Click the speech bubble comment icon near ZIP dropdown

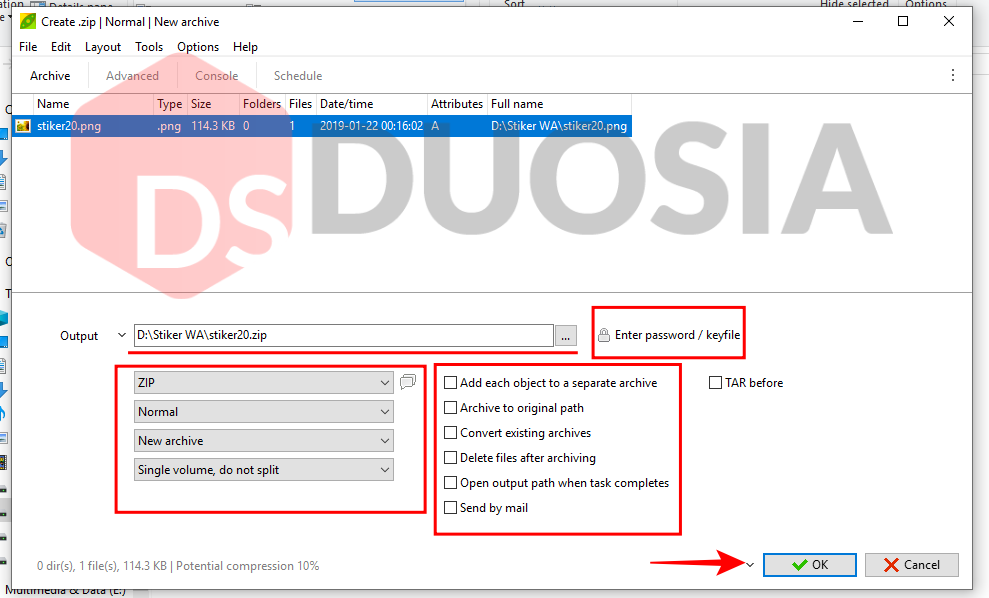coord(407,381)
